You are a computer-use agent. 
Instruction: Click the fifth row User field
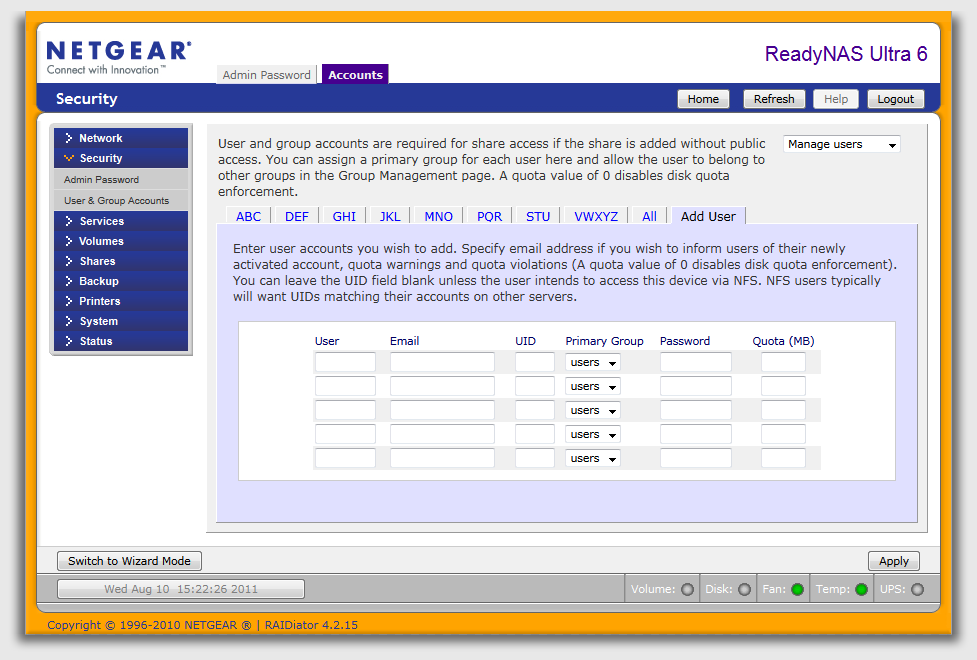pos(345,458)
